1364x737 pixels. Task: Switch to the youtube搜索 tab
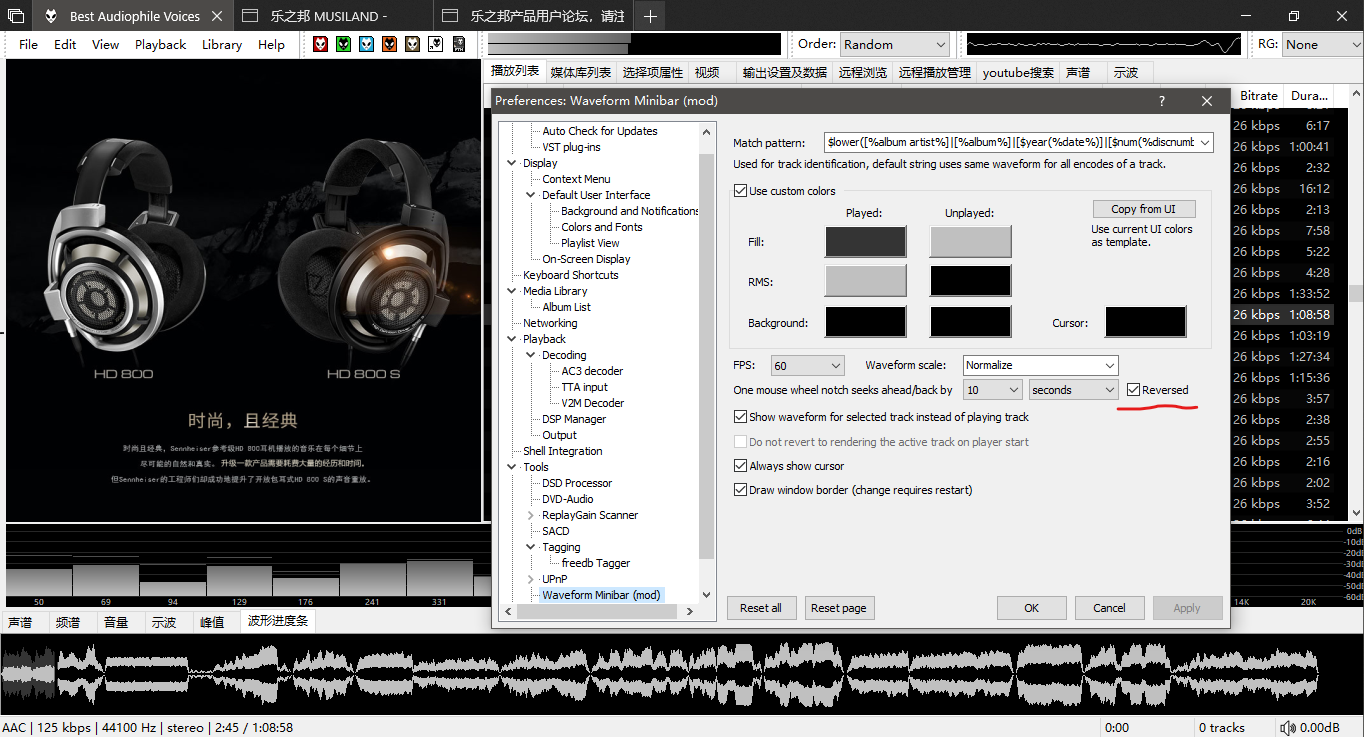click(1018, 73)
